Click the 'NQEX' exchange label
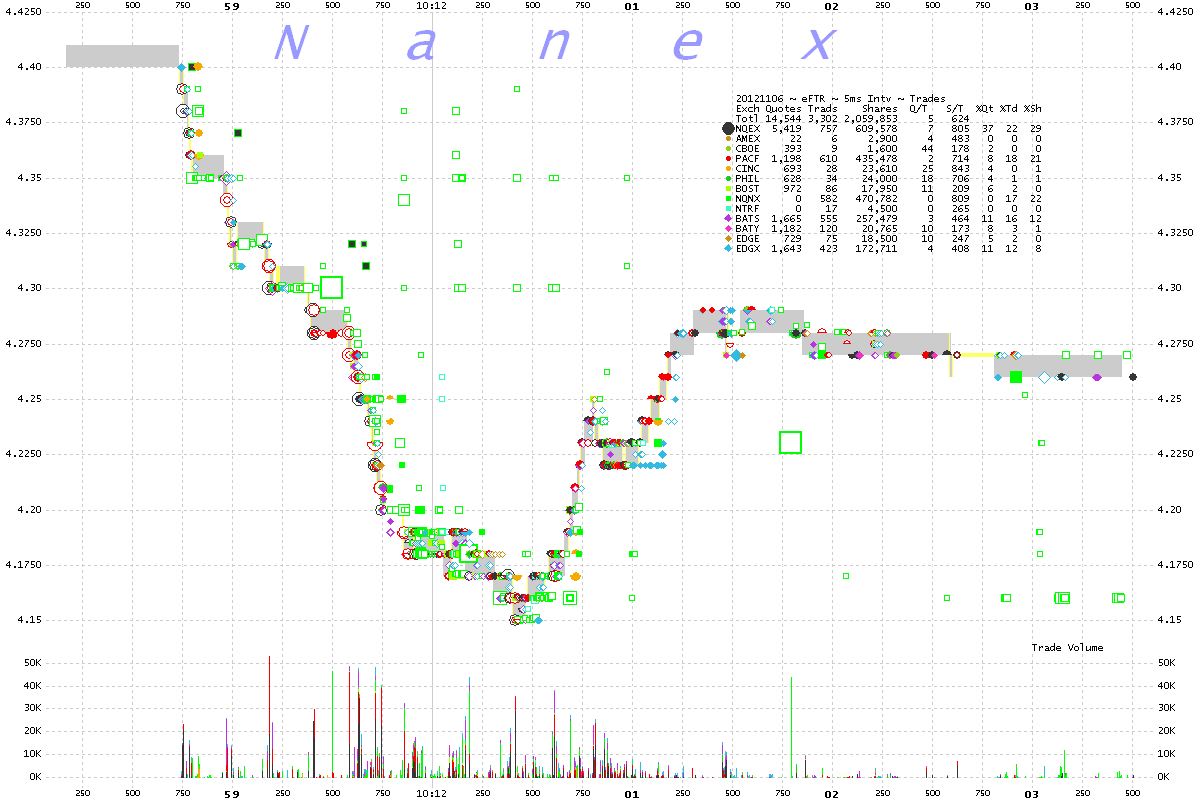 [x=747, y=128]
